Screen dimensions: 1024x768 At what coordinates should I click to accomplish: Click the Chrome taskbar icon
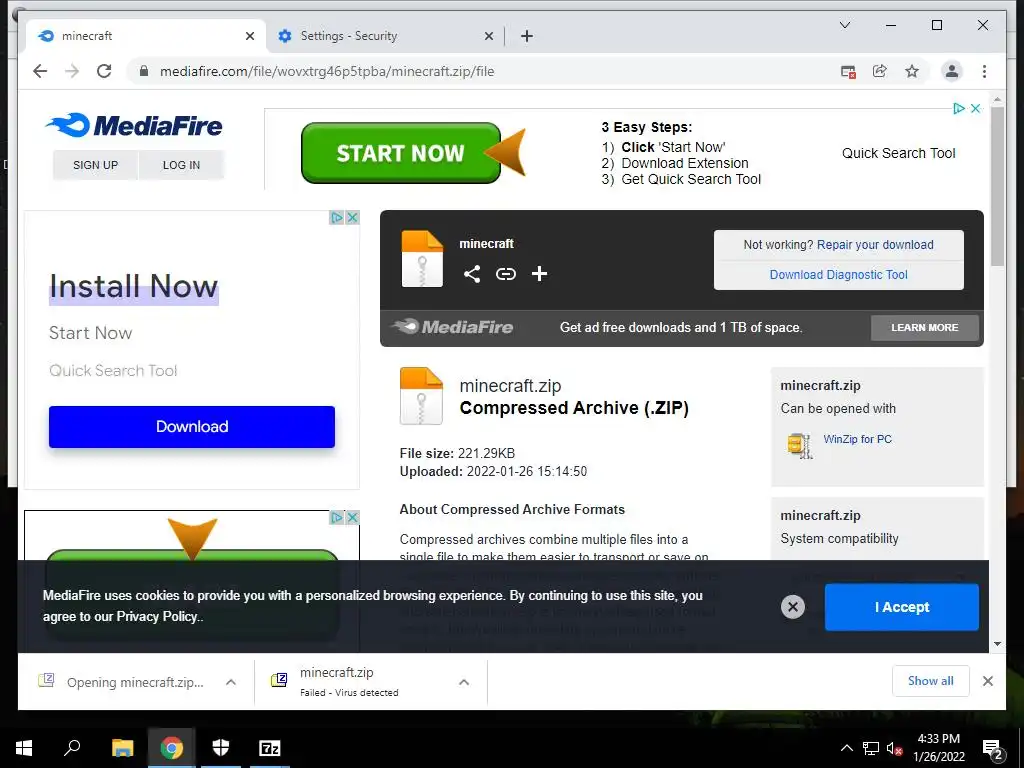(x=172, y=748)
